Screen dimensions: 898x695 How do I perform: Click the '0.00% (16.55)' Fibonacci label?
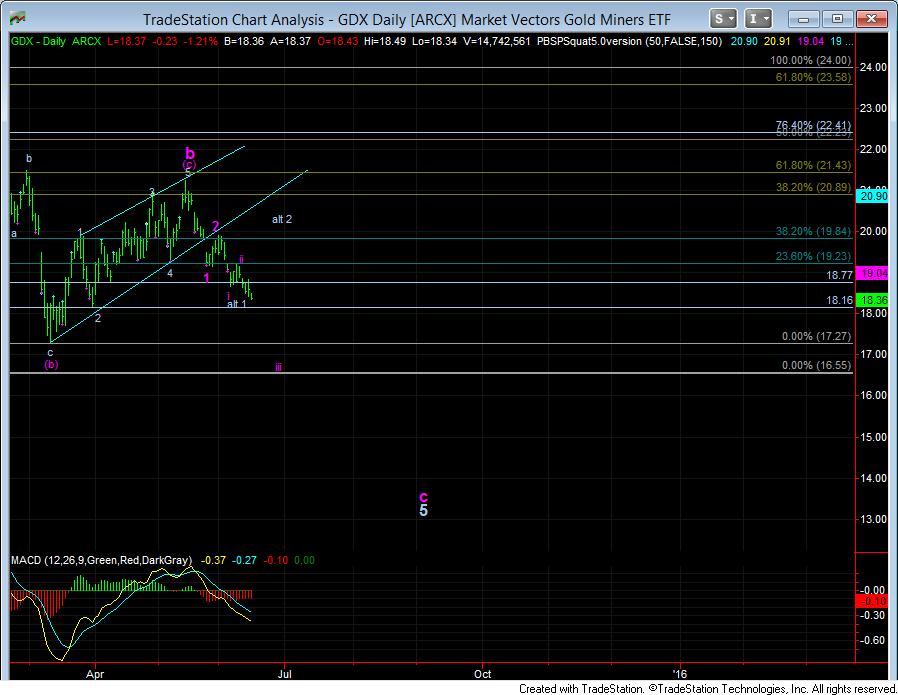(817, 366)
